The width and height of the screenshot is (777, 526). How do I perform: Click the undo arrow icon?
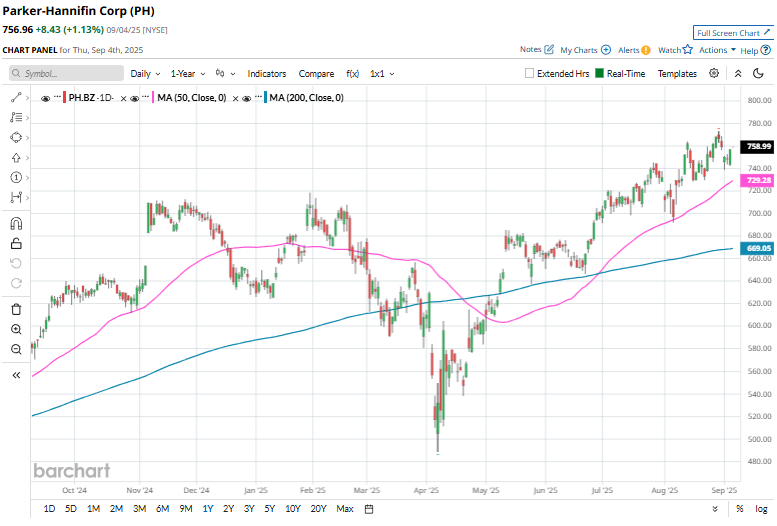click(x=16, y=263)
